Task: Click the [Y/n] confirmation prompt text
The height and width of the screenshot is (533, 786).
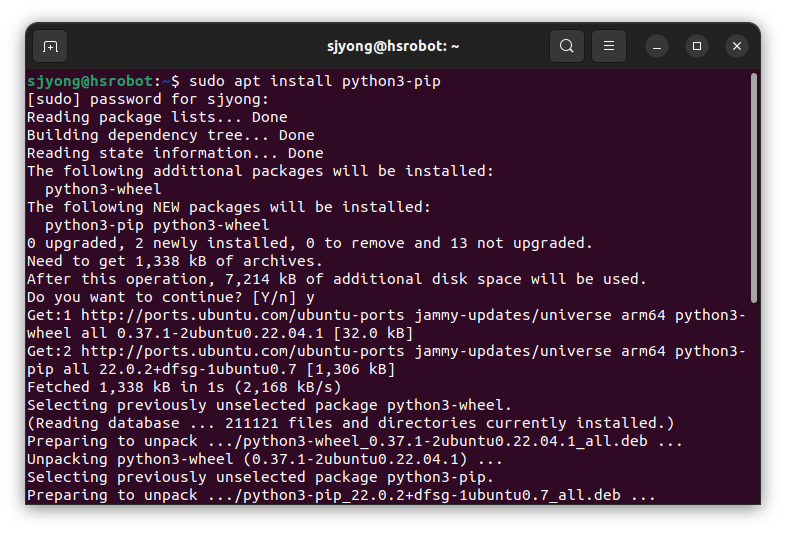Action: [x=274, y=297]
